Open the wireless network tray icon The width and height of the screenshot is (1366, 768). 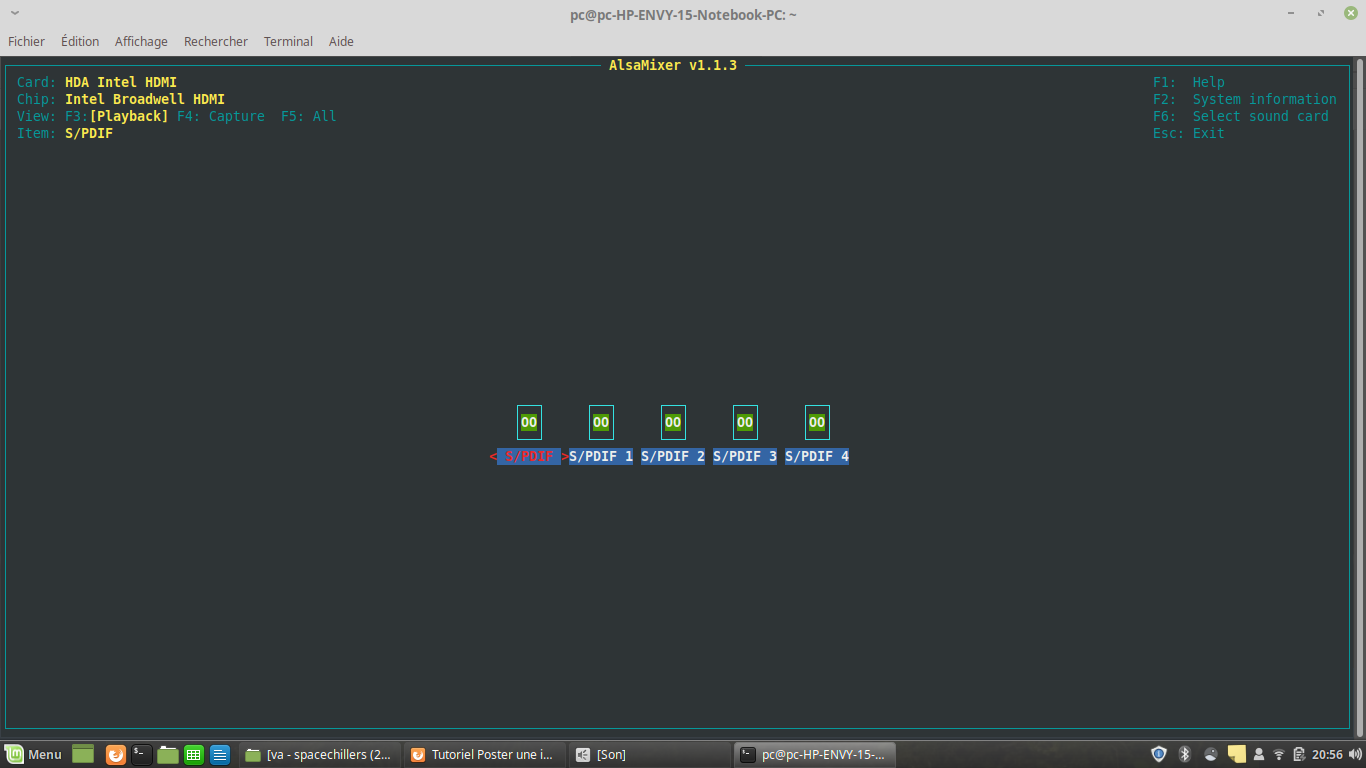[1278, 754]
